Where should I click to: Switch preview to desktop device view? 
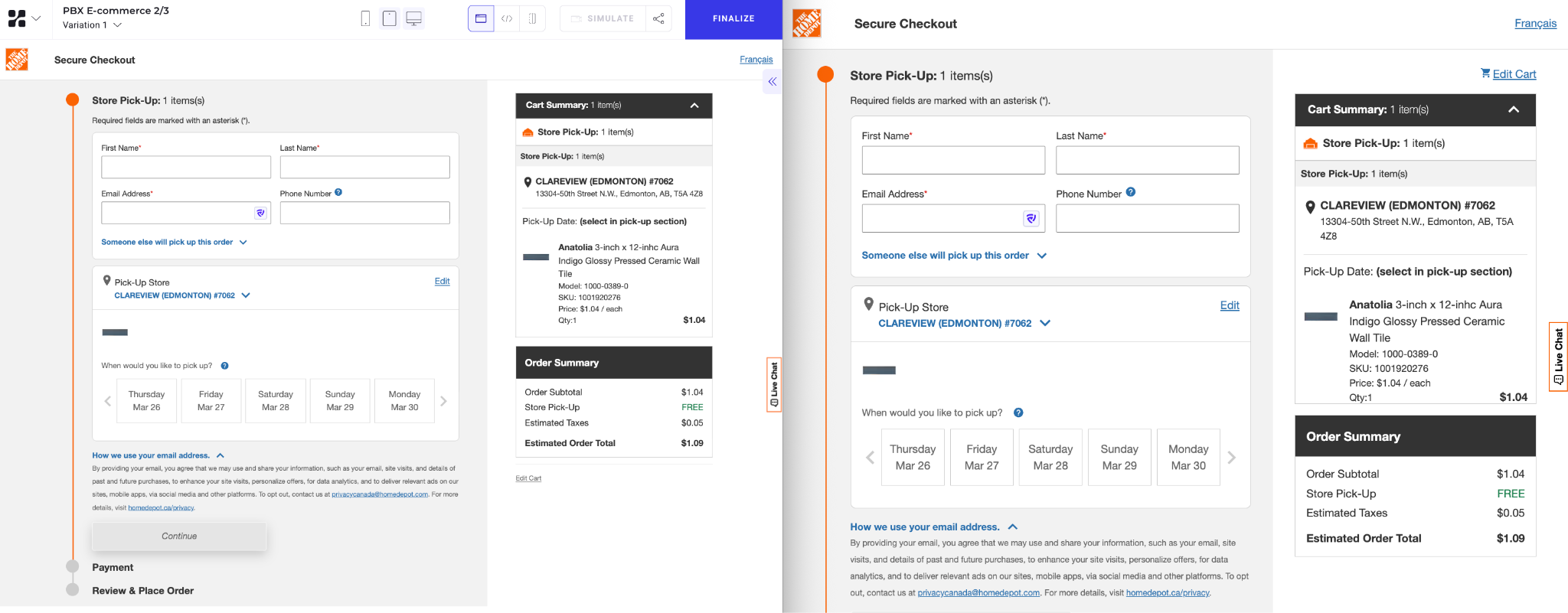pos(413,18)
